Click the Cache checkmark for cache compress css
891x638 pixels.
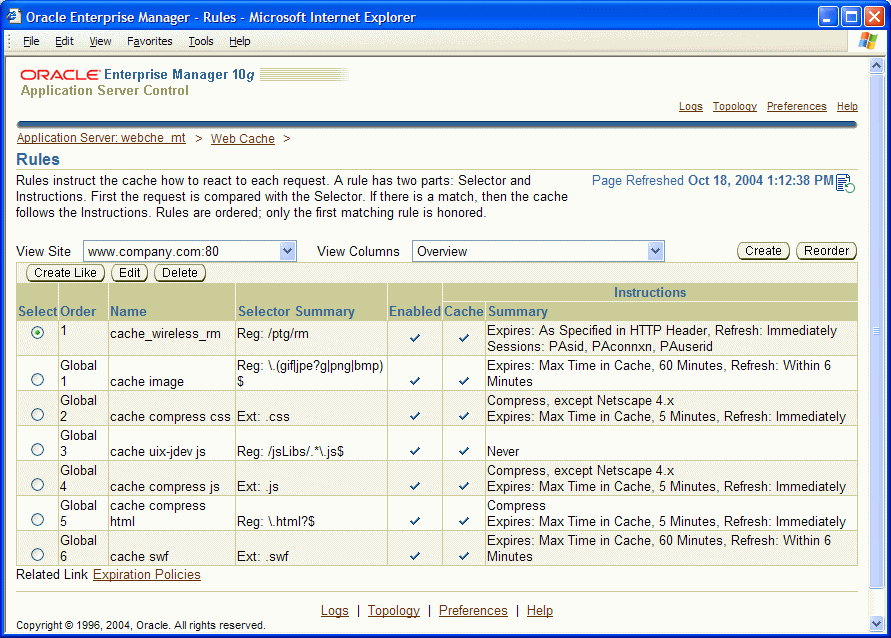[464, 416]
